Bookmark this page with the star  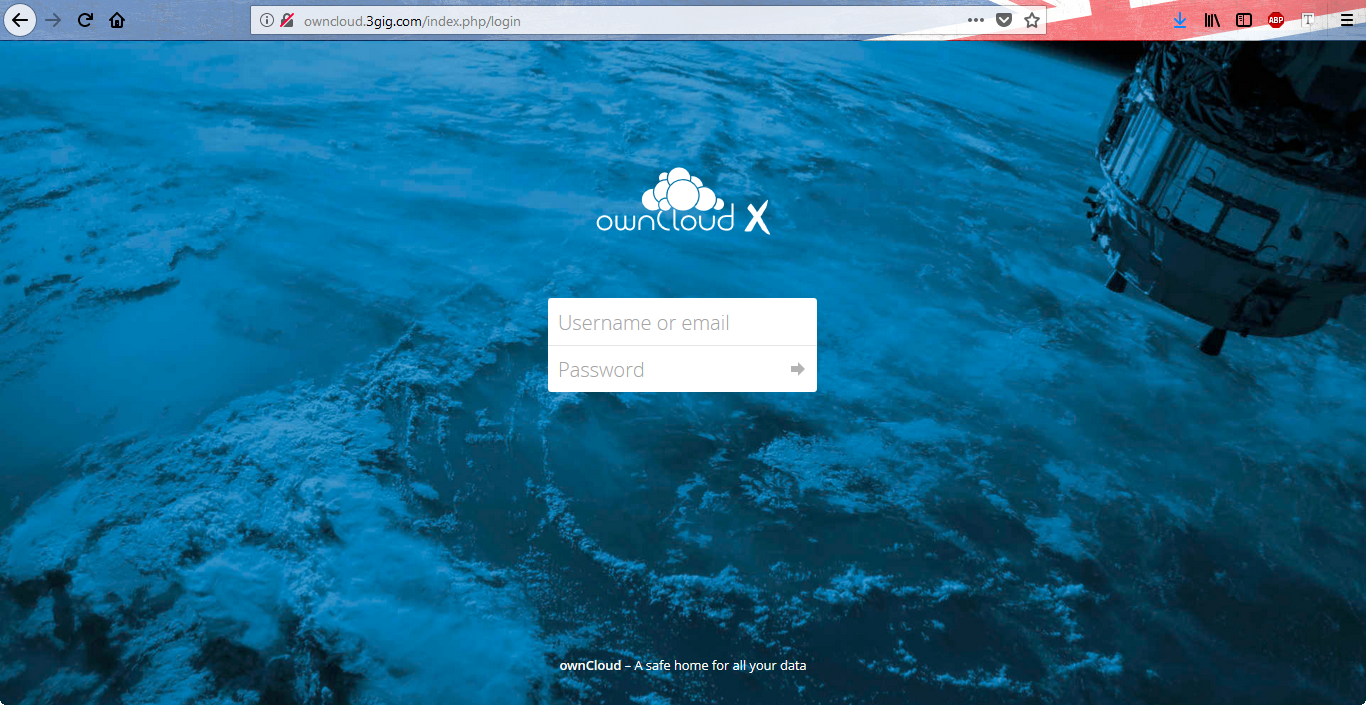[x=1032, y=20]
